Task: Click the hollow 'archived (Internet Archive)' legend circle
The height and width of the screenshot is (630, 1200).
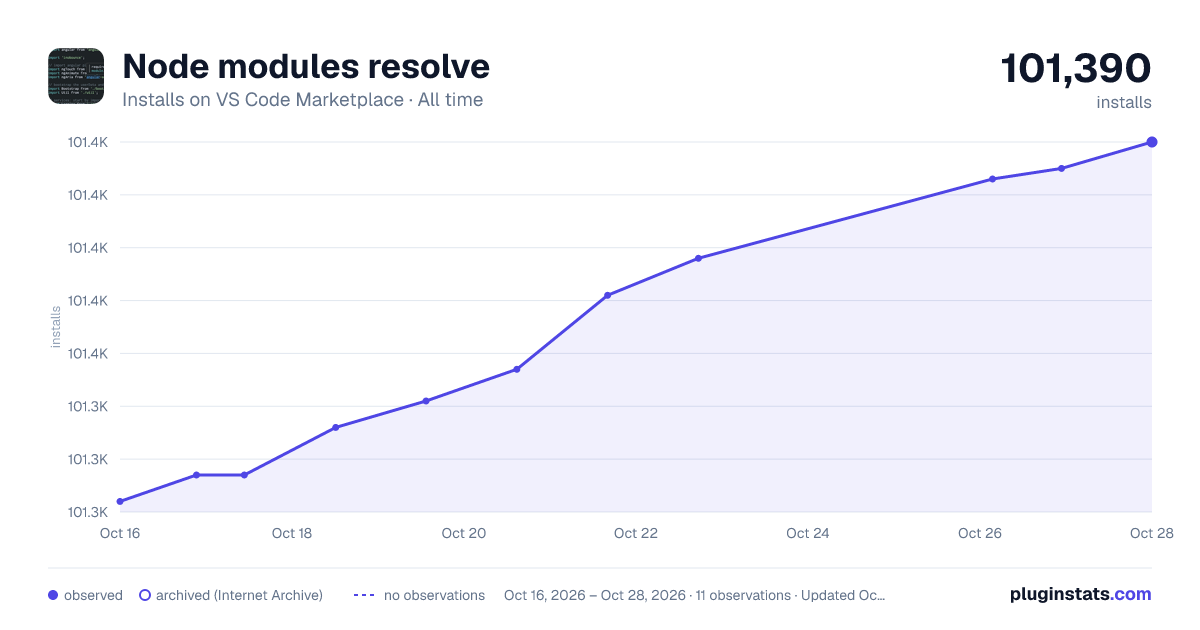Action: [x=144, y=595]
